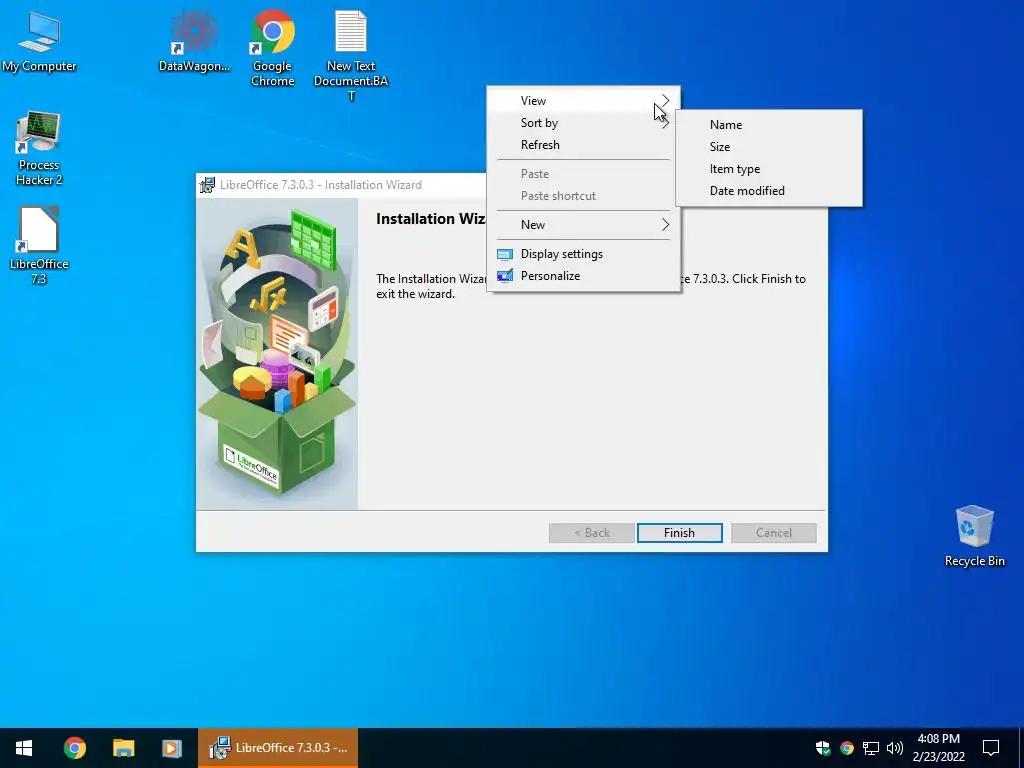Activate LibreOffice 7.3.0.3 taskbar button
This screenshot has width=1024, height=768.
tap(278, 748)
